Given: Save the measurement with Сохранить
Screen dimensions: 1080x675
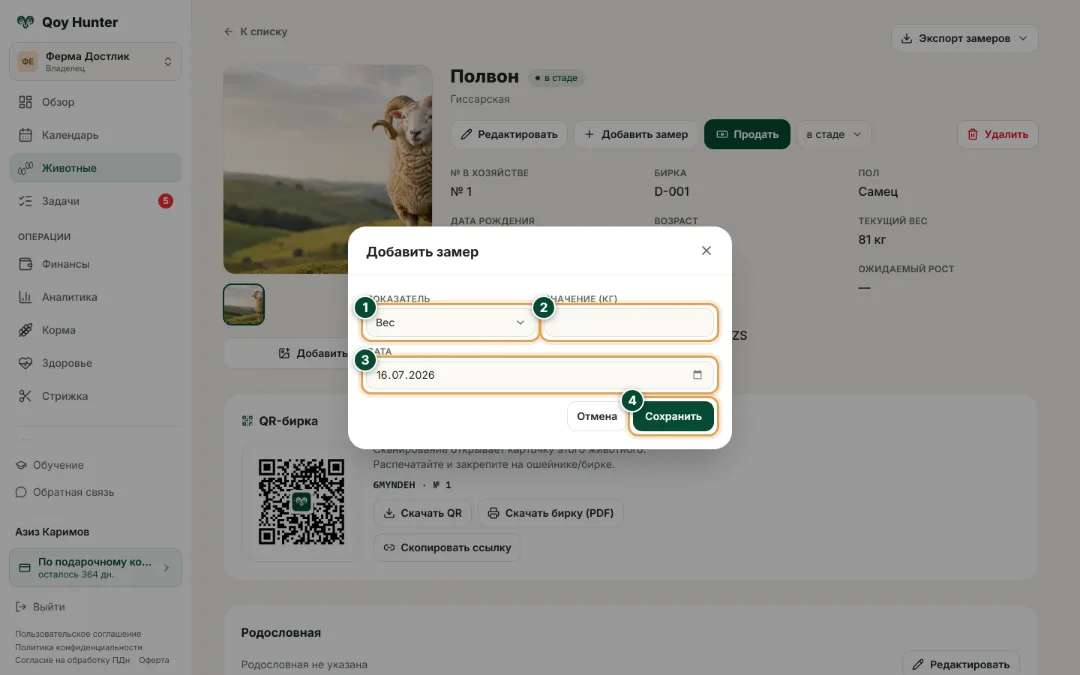Looking at the screenshot, I should tap(673, 416).
